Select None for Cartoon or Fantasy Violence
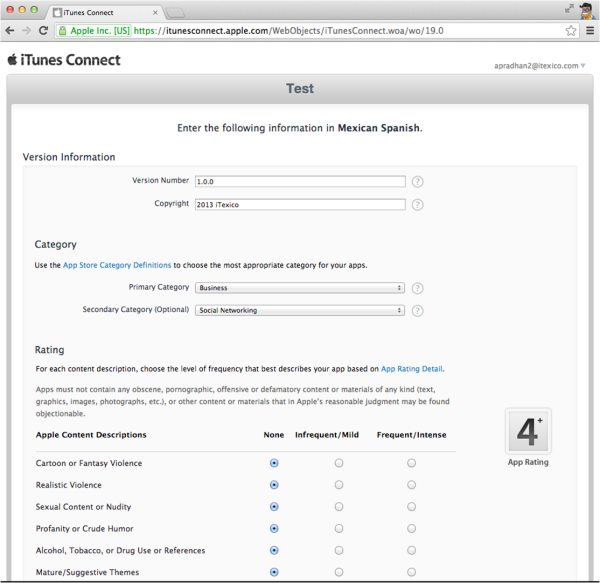 tap(274, 463)
